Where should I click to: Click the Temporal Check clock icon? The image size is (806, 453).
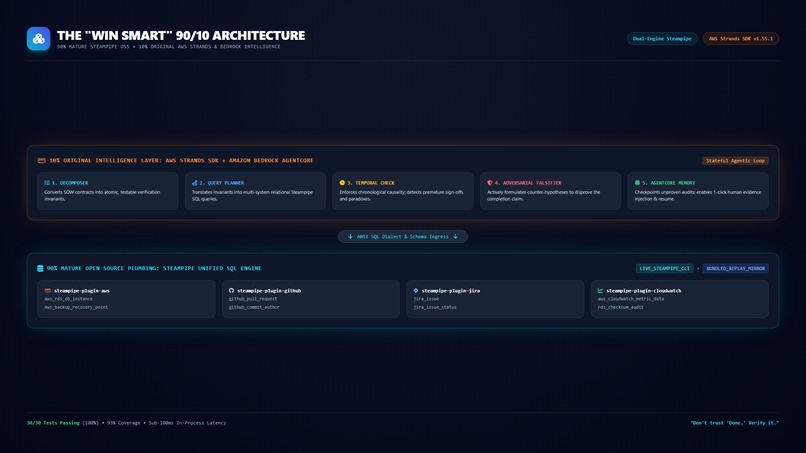coord(342,183)
